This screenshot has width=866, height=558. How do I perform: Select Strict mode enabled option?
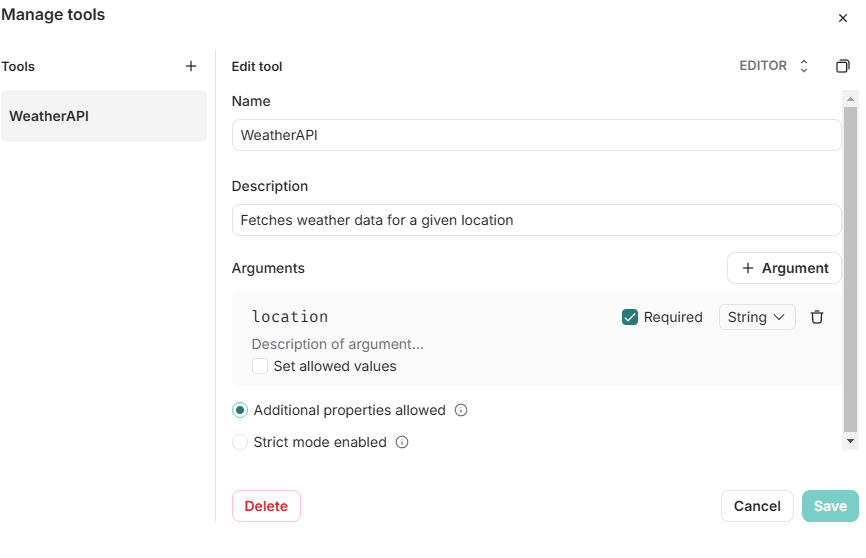(x=240, y=442)
